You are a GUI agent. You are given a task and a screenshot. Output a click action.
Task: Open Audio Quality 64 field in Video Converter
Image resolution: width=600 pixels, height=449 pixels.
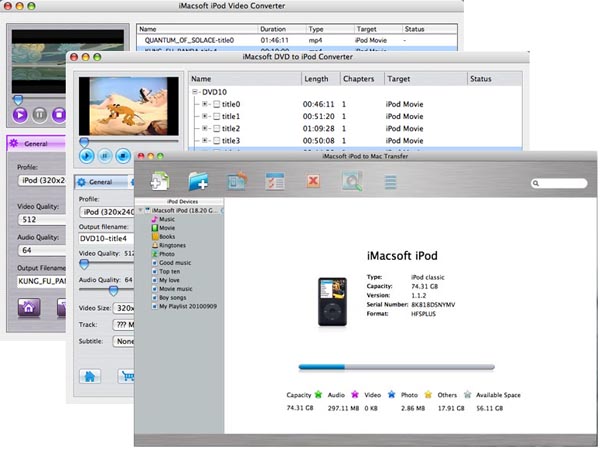coord(42,250)
